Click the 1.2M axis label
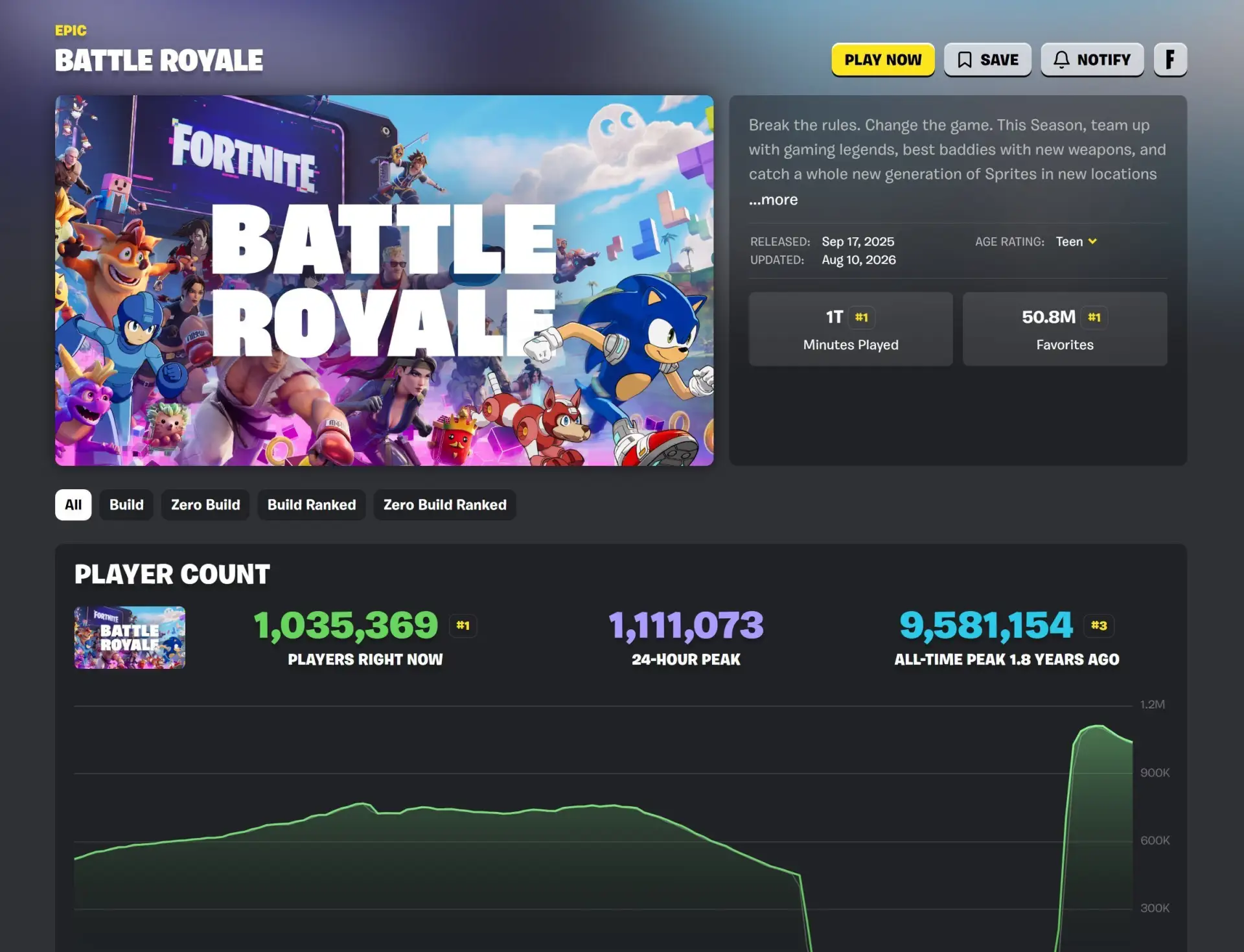The height and width of the screenshot is (952, 1244). (x=1153, y=704)
